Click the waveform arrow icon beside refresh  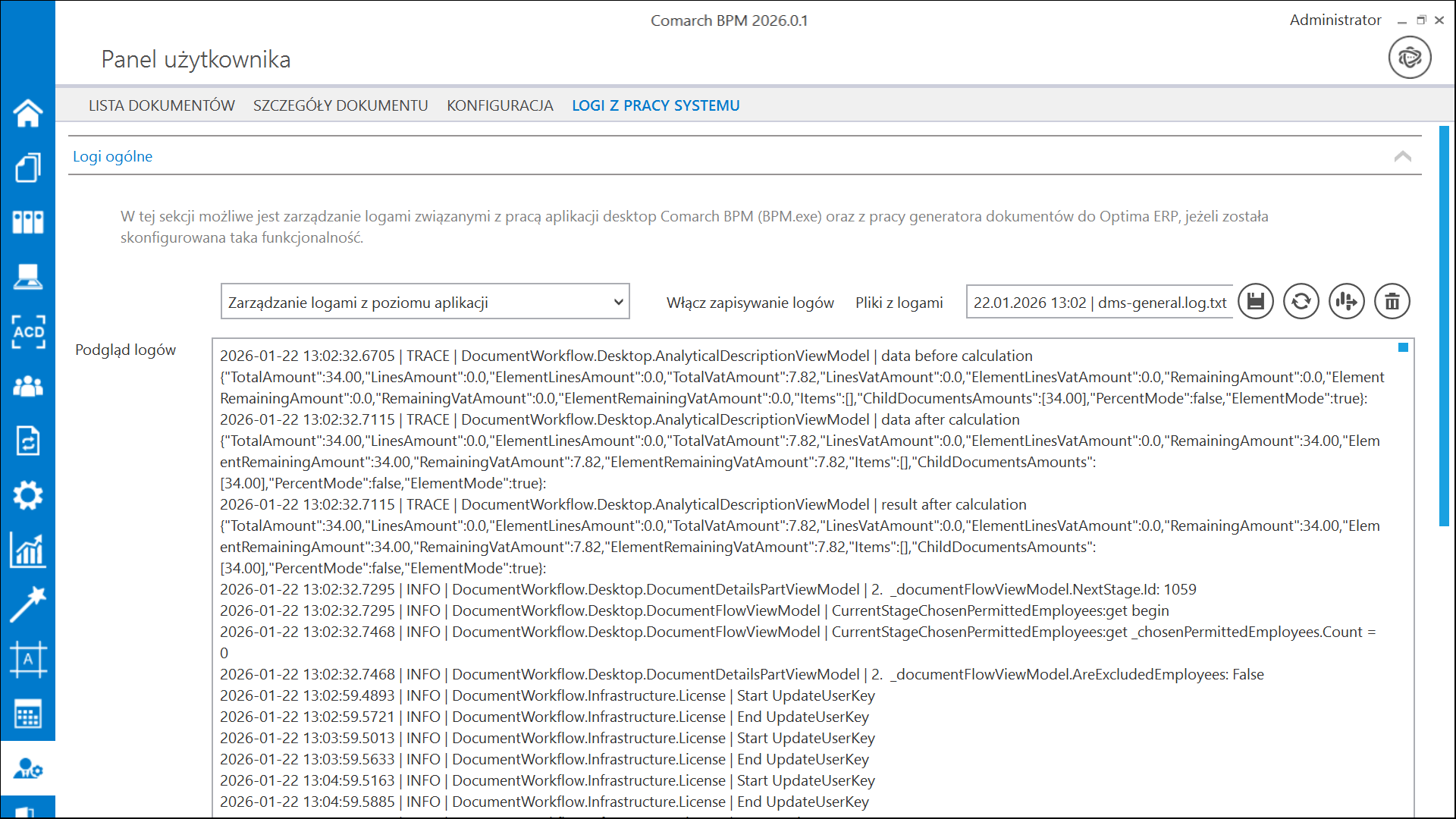point(1347,302)
